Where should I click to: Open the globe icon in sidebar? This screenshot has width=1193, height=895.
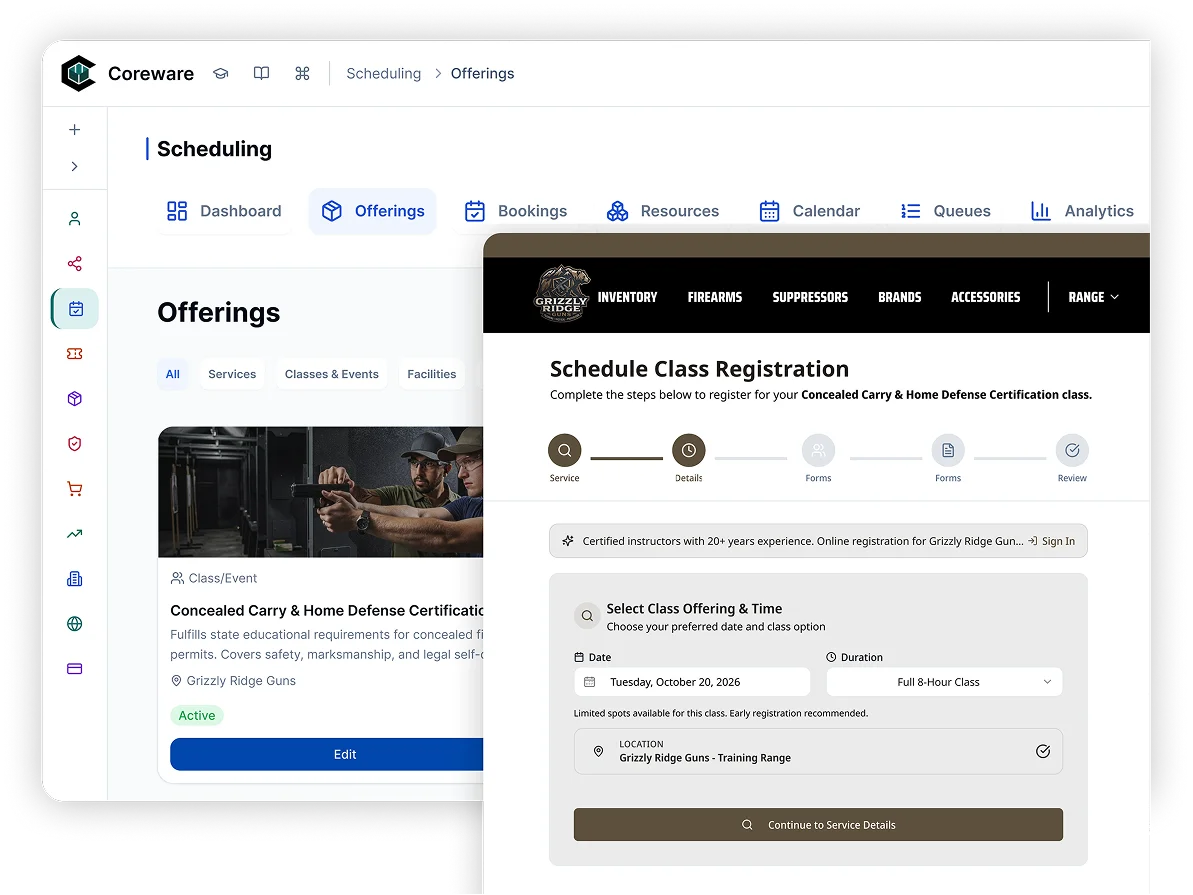(x=75, y=624)
